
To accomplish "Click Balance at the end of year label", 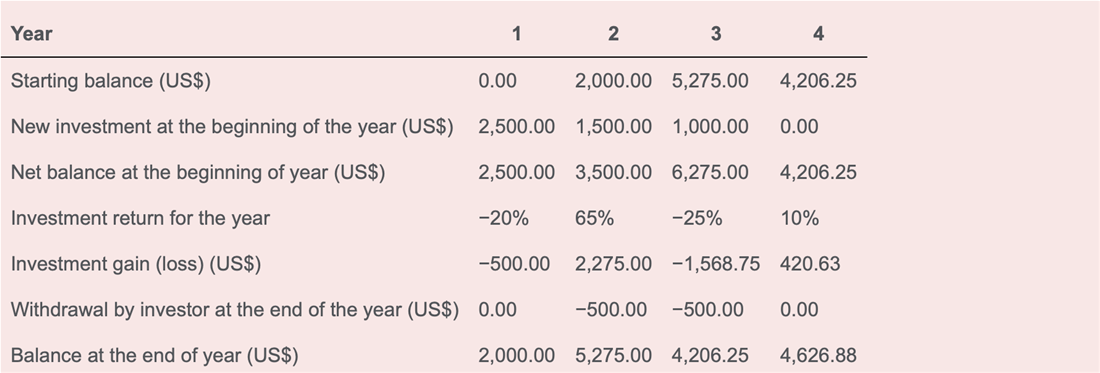I will 154,355.
